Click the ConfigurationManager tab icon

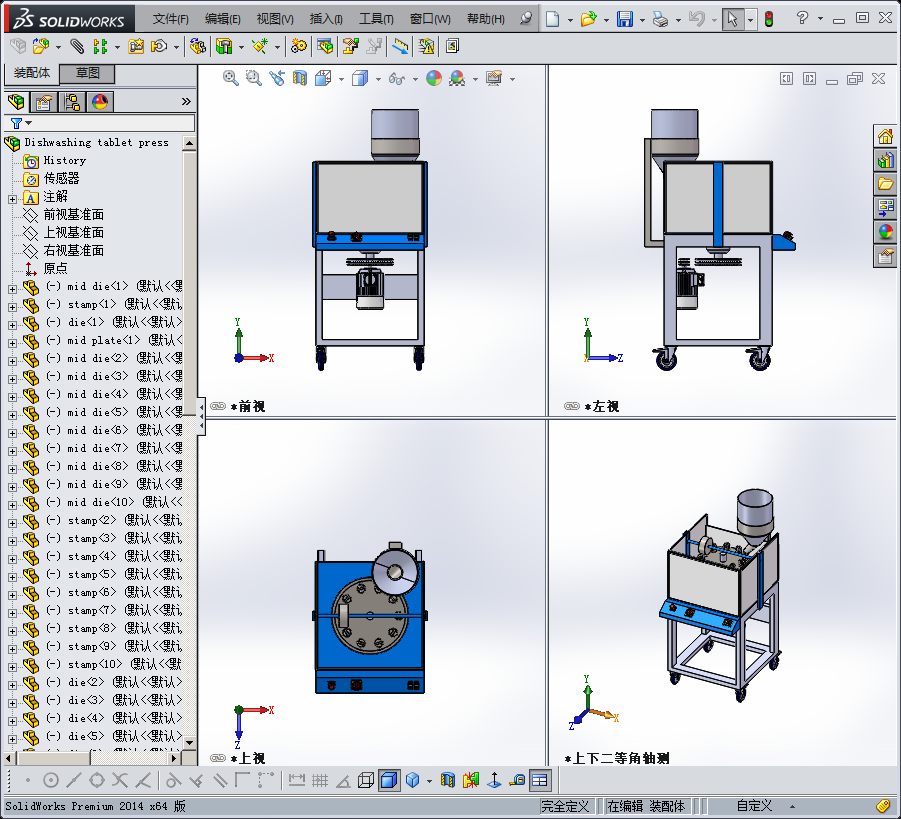pos(72,102)
